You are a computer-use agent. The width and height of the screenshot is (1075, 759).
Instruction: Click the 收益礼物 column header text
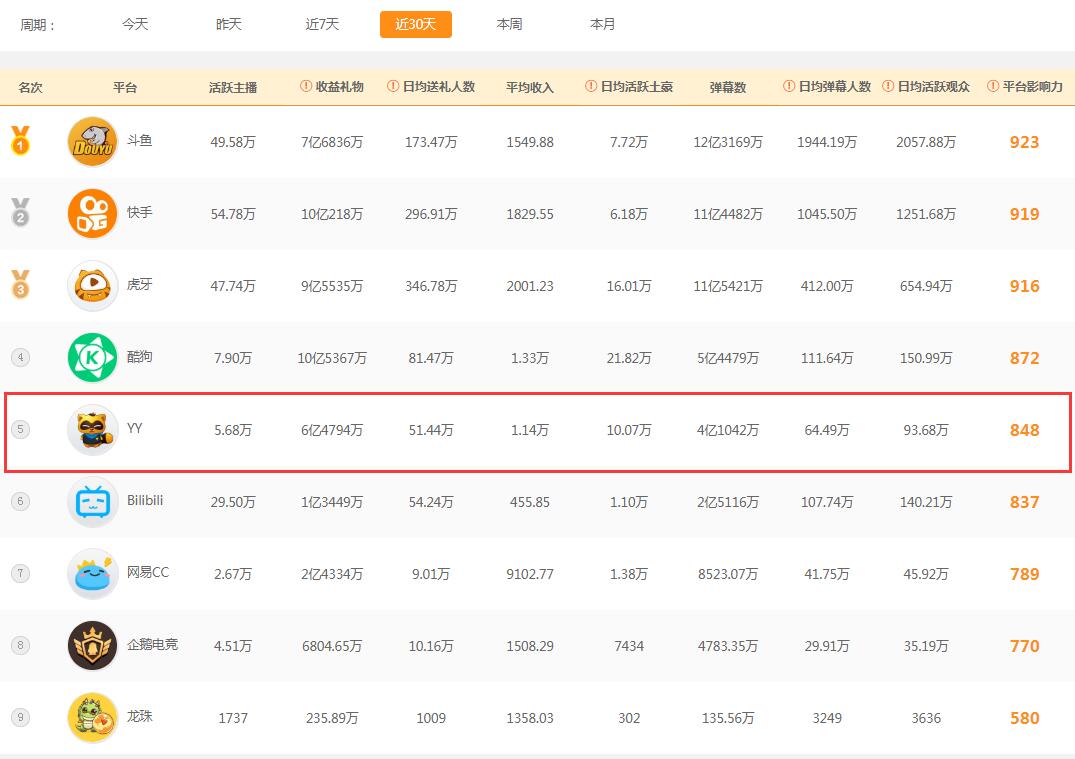point(339,87)
